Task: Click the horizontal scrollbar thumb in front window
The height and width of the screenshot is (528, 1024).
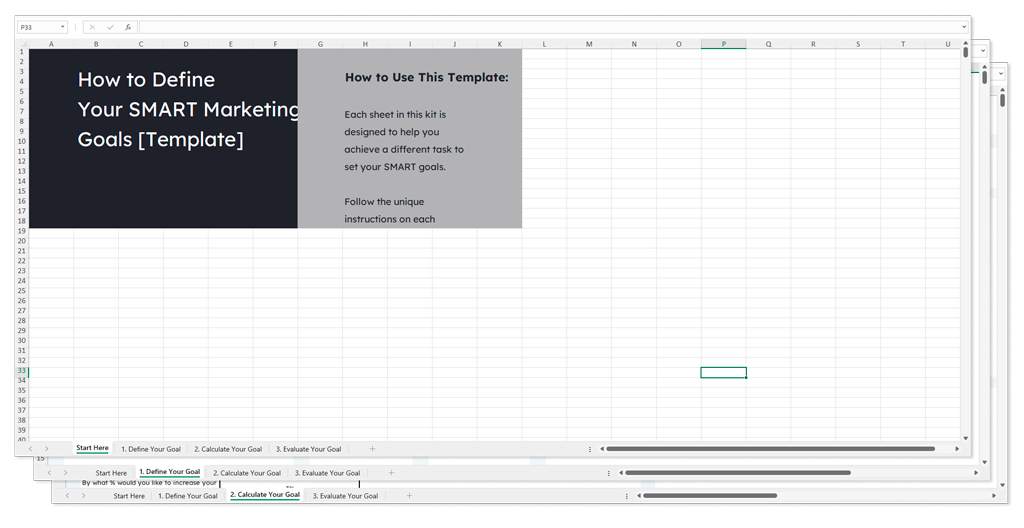Action: (x=771, y=449)
